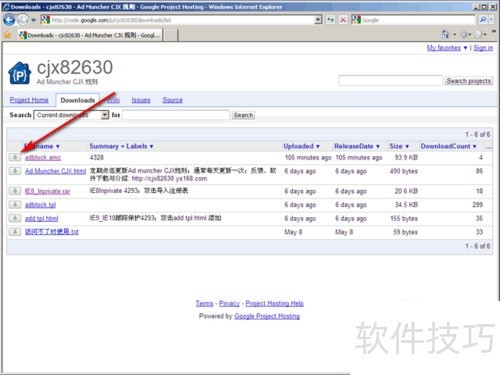Open the Project Home tab
Screen dimensions: 500x375
click(29, 100)
